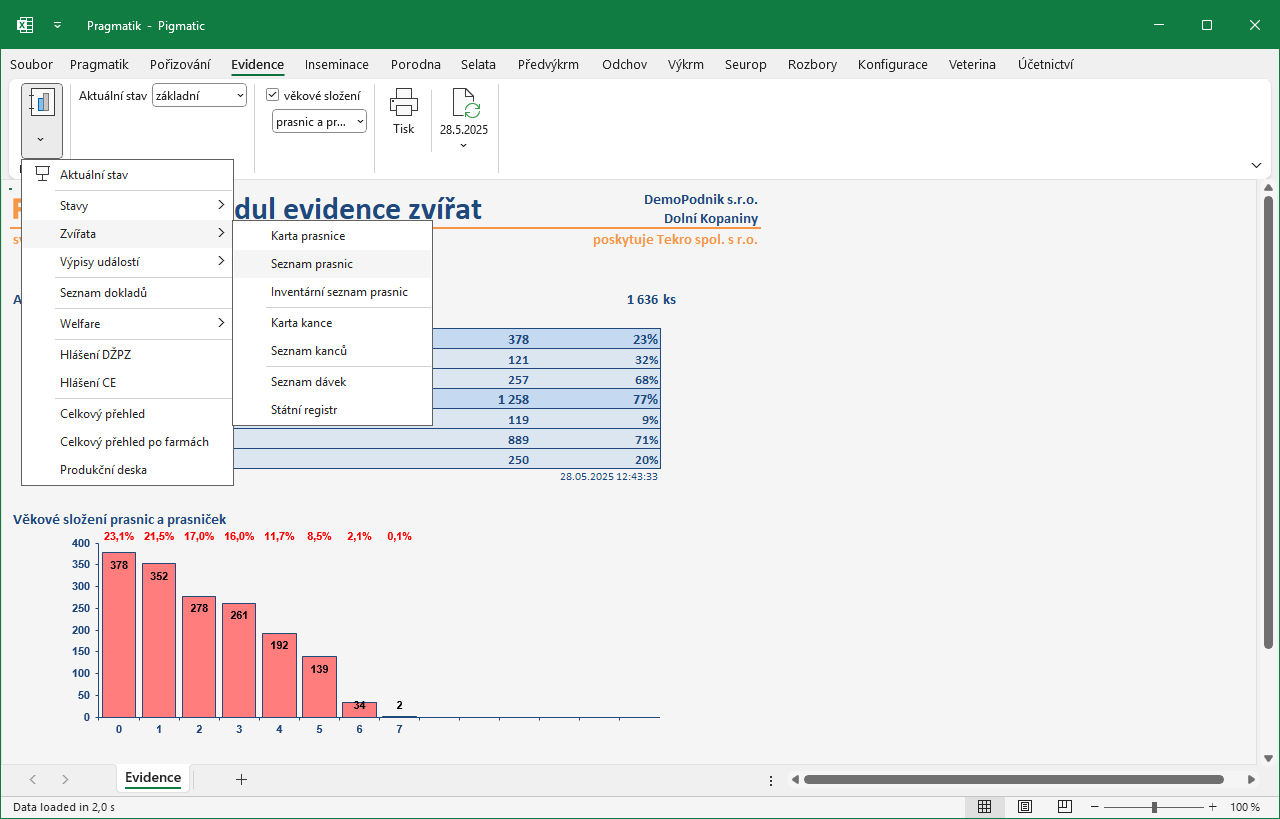Select Aktuální stav menu item
The height and width of the screenshot is (819, 1280).
click(127, 175)
